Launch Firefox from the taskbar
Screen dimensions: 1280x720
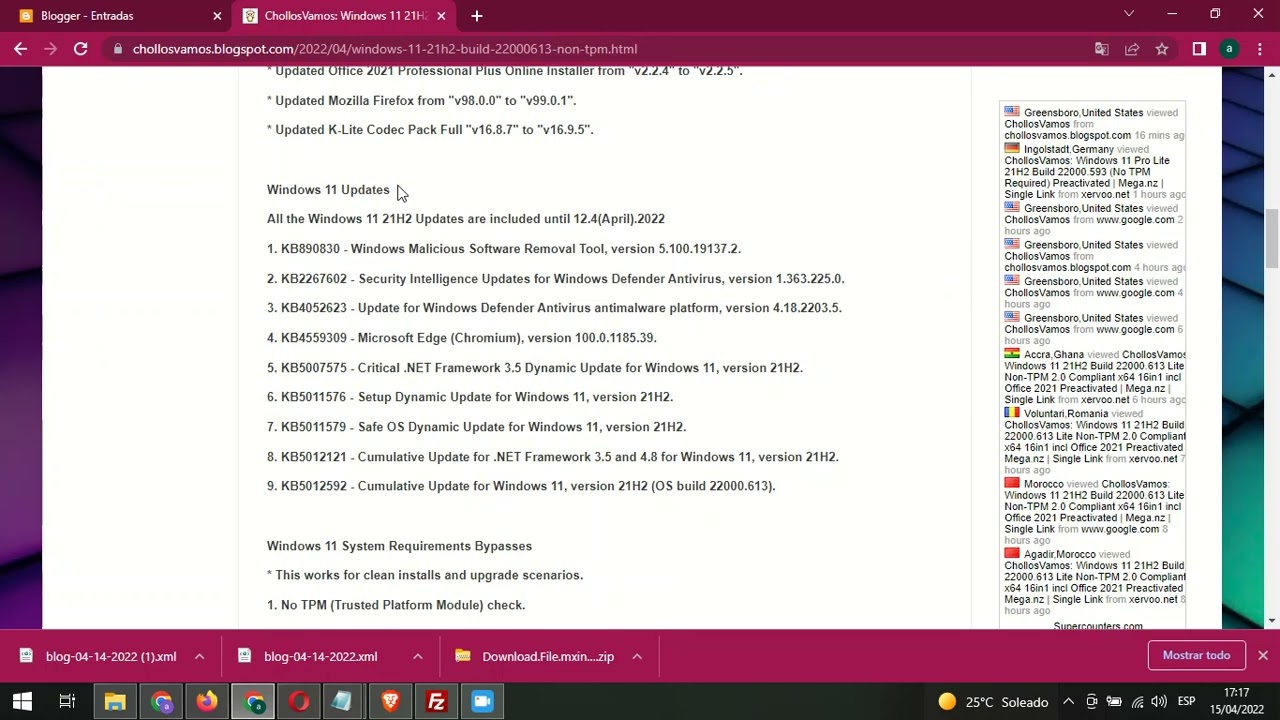(207, 702)
